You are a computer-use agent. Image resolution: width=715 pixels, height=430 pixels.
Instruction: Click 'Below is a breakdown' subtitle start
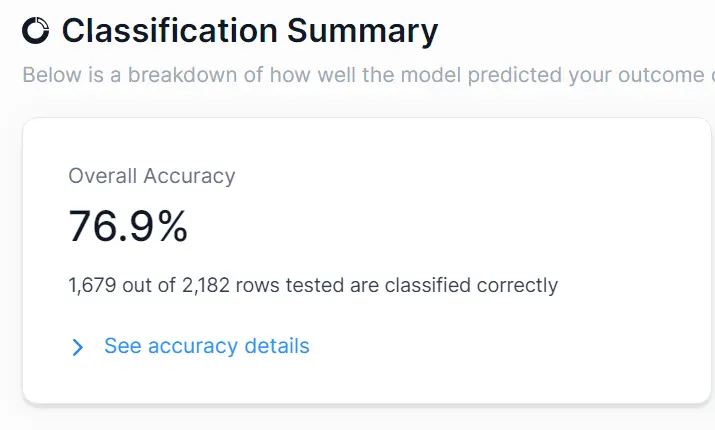108,75
